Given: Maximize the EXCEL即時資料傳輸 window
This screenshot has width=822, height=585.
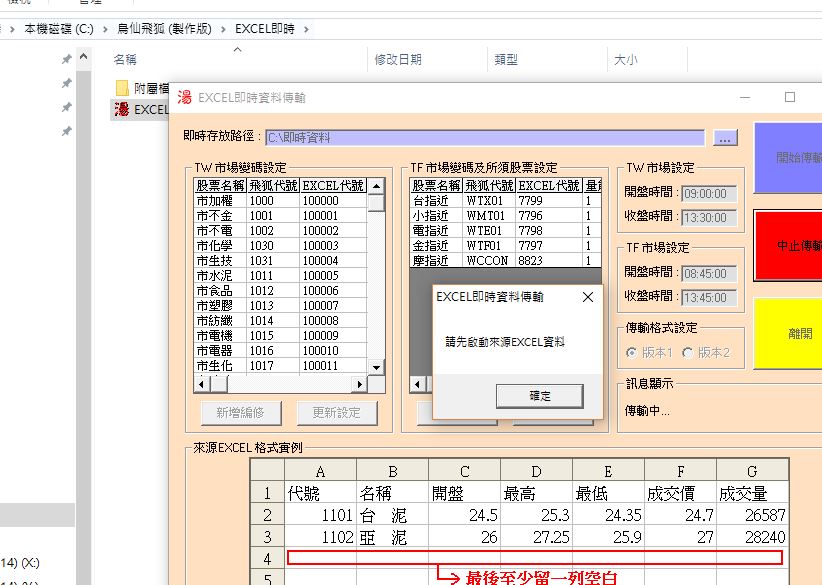Looking at the screenshot, I should [789, 98].
